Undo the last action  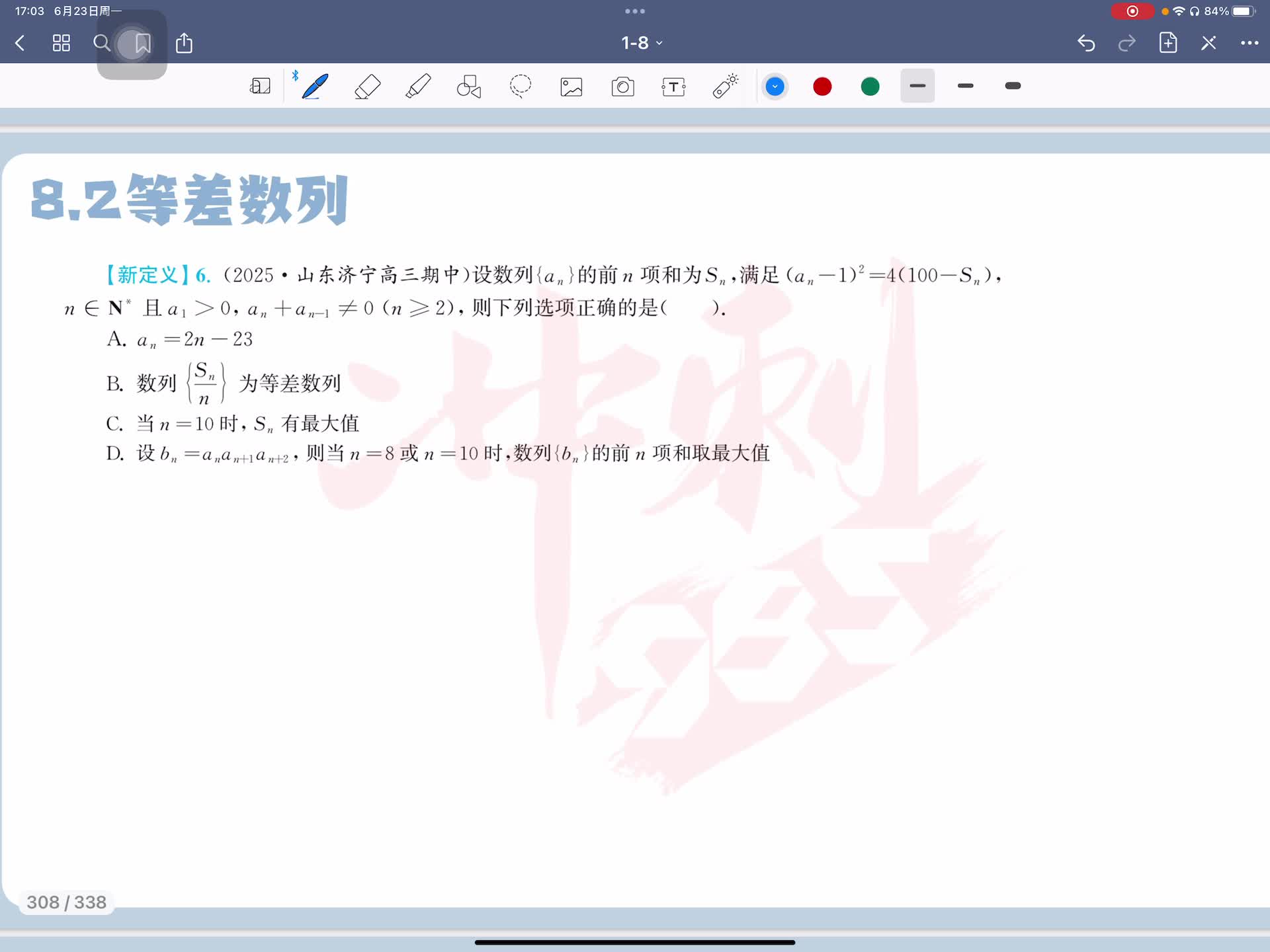coord(1086,44)
